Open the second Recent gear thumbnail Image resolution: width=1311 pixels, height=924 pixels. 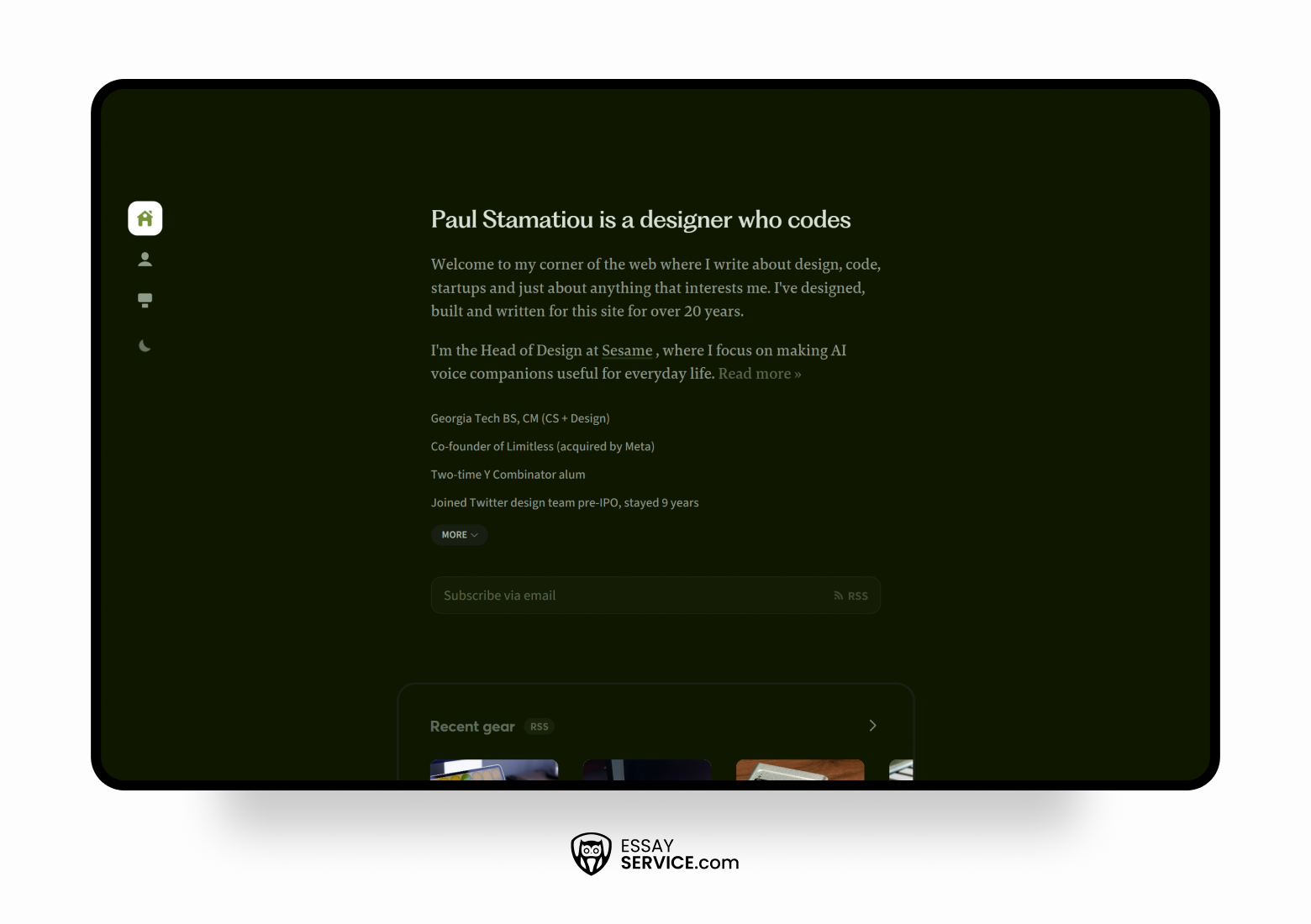pos(647,769)
